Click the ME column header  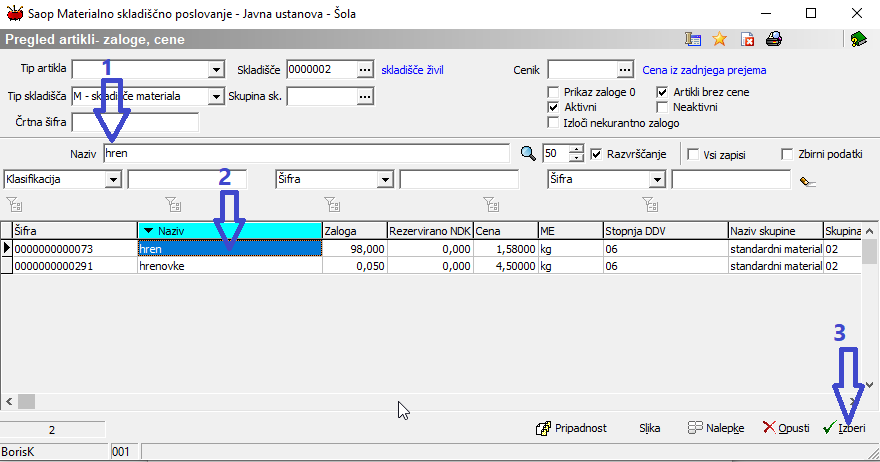coord(570,231)
